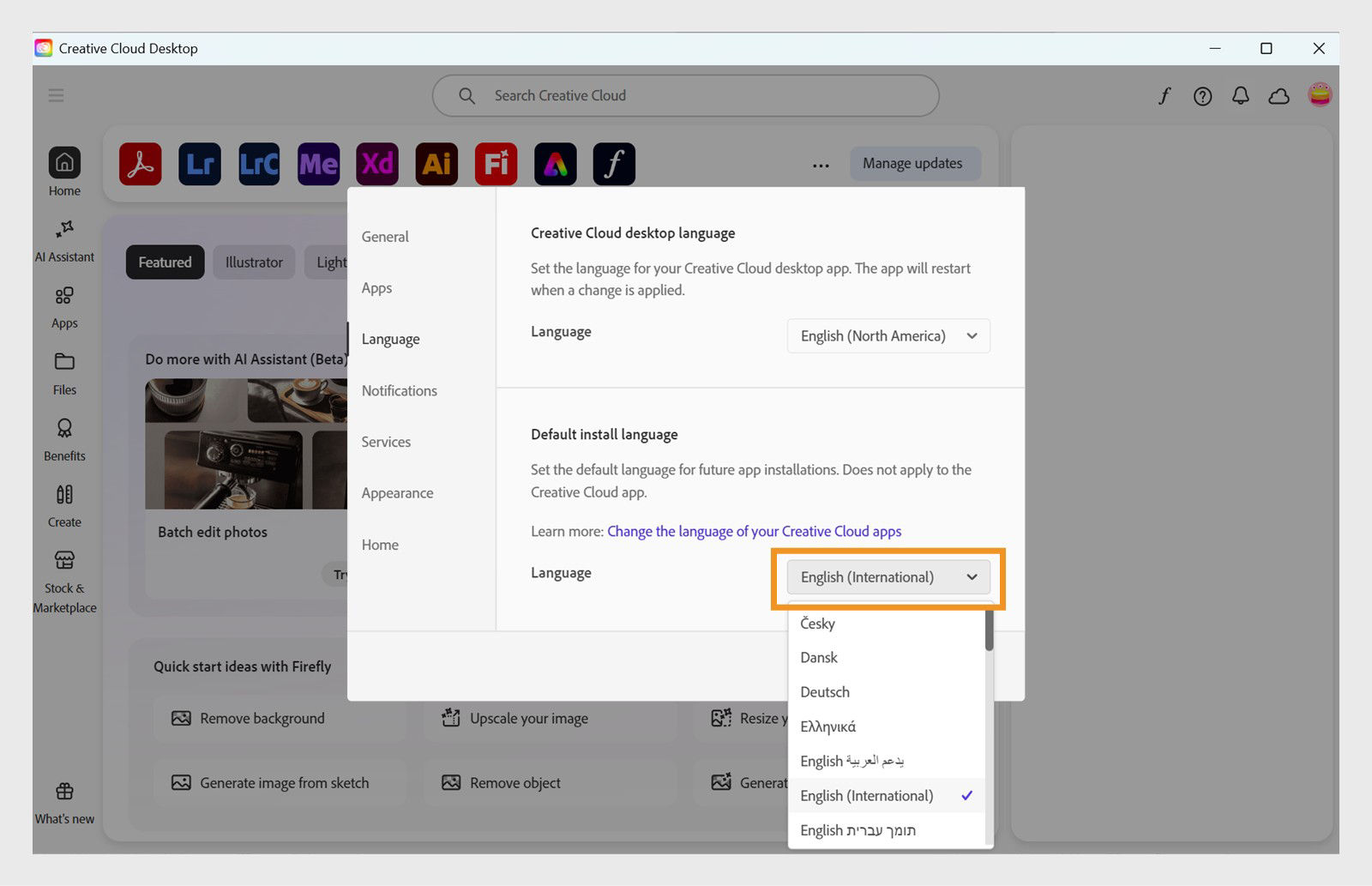This screenshot has width=1372, height=886.
Task: Click the Manage updates button
Action: (915, 164)
